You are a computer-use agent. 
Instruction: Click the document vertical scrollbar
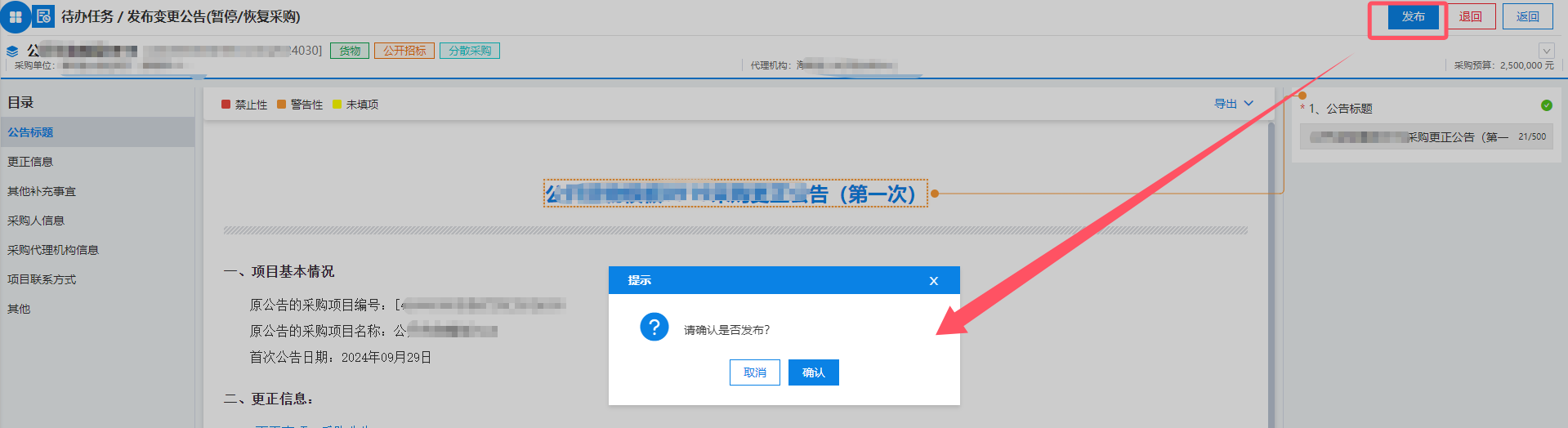pos(1271,274)
